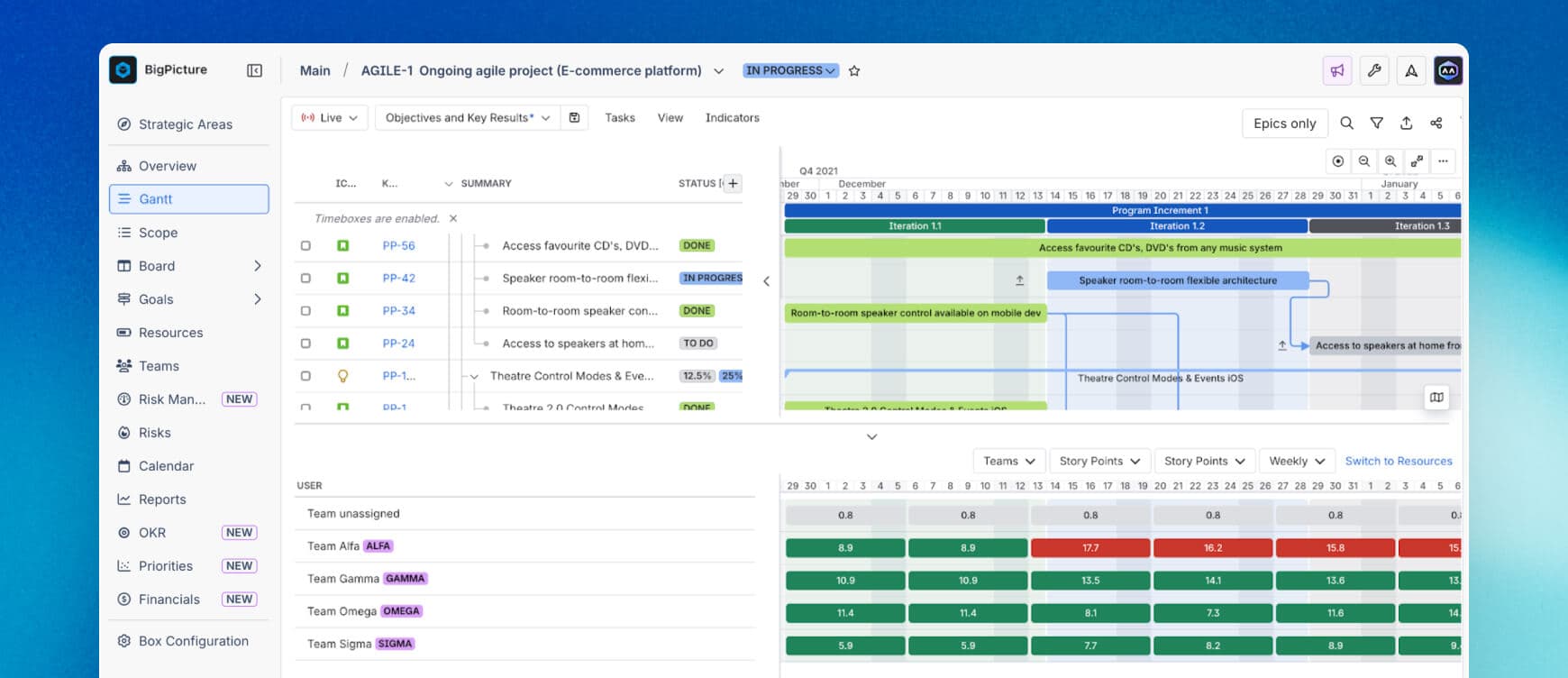The height and width of the screenshot is (678, 1568).
Task: Toggle the minimap icon on Gantt
Action: coord(1436,397)
